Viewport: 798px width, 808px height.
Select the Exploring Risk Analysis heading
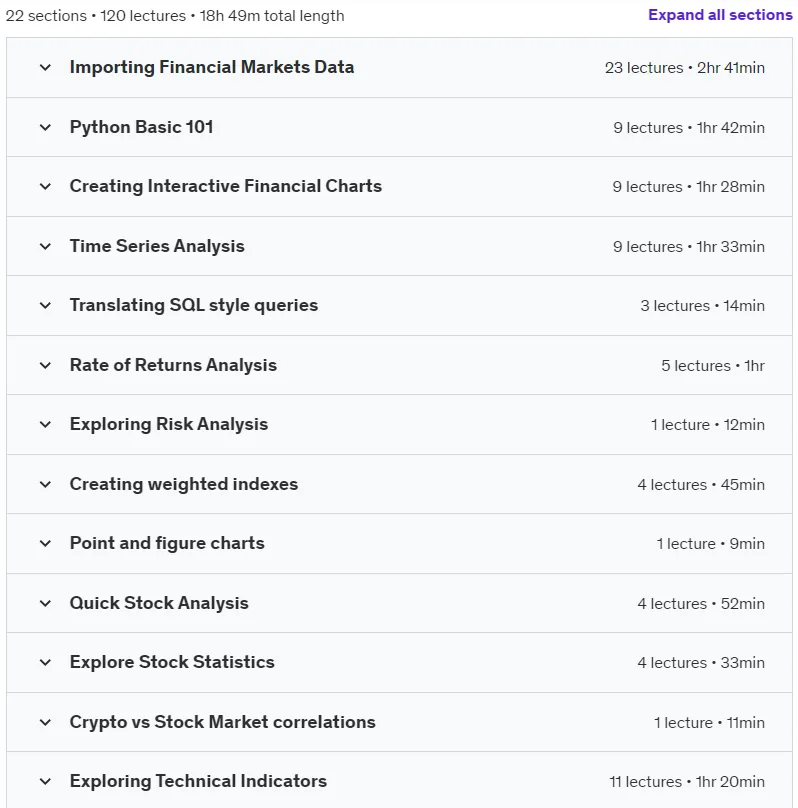(x=169, y=425)
